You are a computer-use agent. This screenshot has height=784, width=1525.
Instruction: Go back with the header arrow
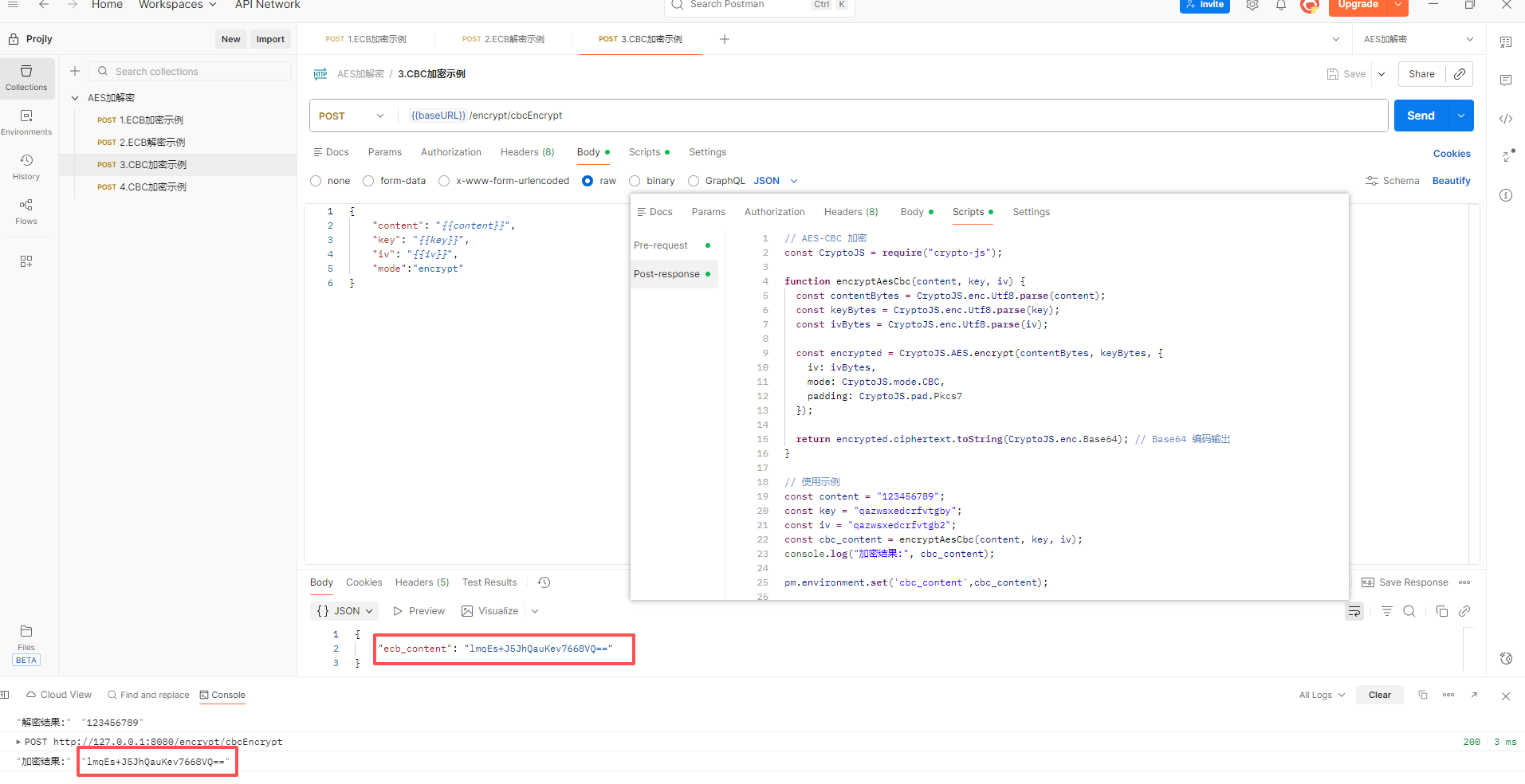(44, 5)
